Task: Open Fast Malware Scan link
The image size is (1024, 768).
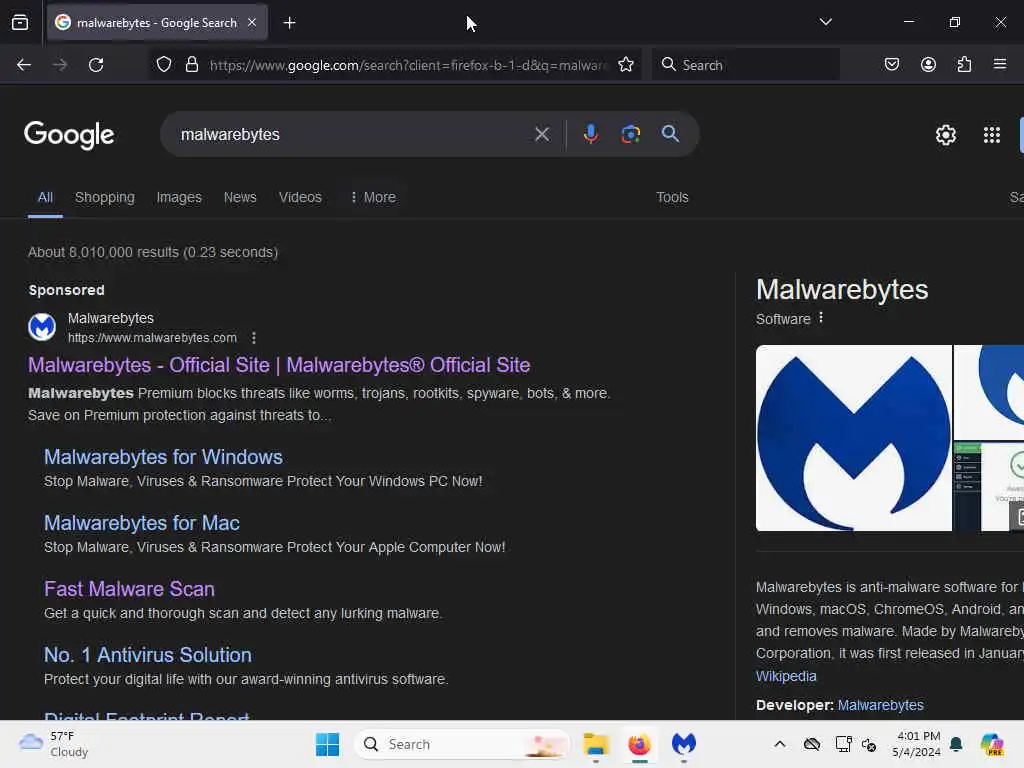Action: [129, 589]
